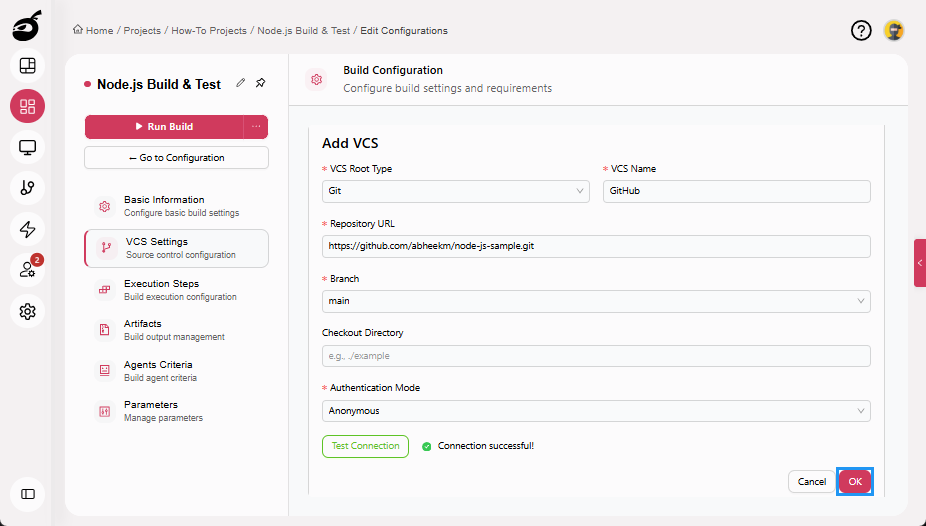This screenshot has width=926, height=526.
Task: Click the Parameters sliders icon
Action: pyautogui.click(x=105, y=411)
